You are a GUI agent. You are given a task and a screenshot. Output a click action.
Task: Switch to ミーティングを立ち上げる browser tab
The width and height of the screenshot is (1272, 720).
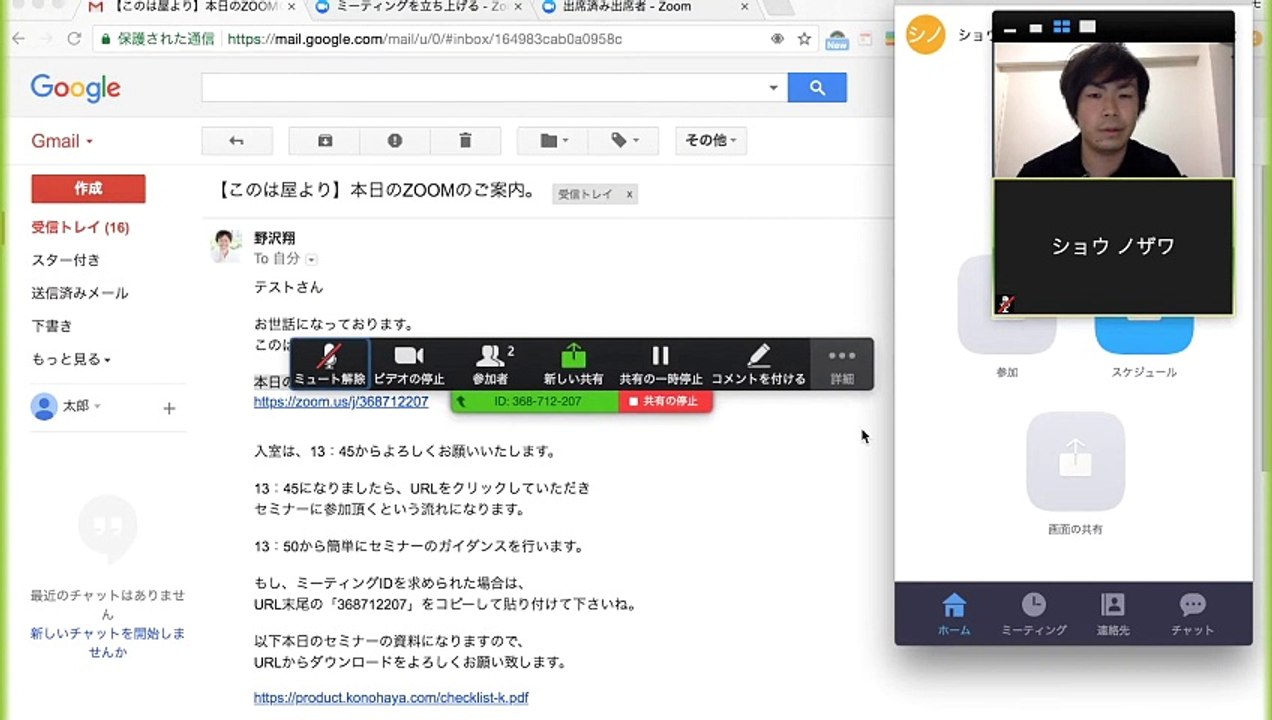point(420,7)
